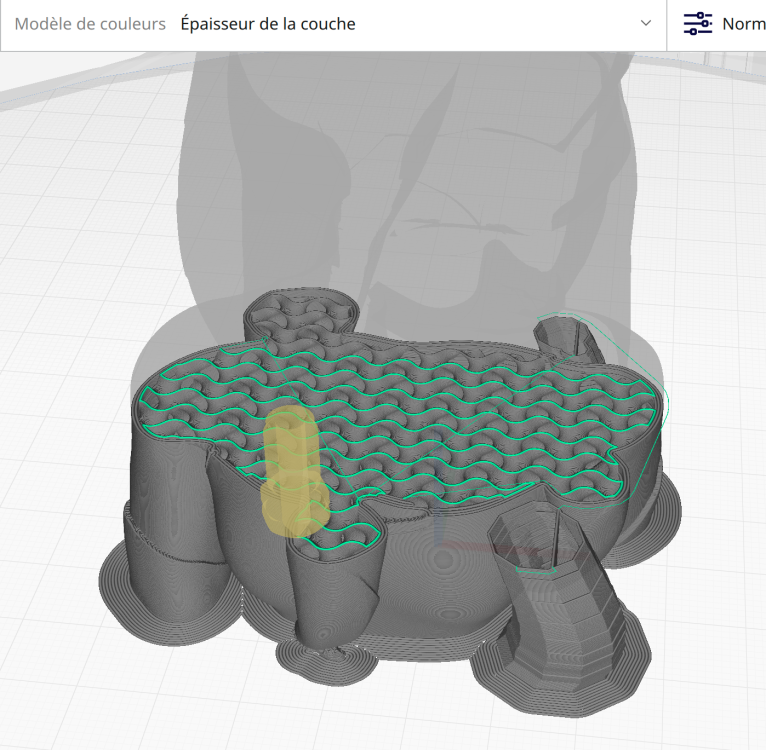The height and width of the screenshot is (750, 766).
Task: Click the color scheme dropdown chevron arrow
Action: click(x=646, y=23)
